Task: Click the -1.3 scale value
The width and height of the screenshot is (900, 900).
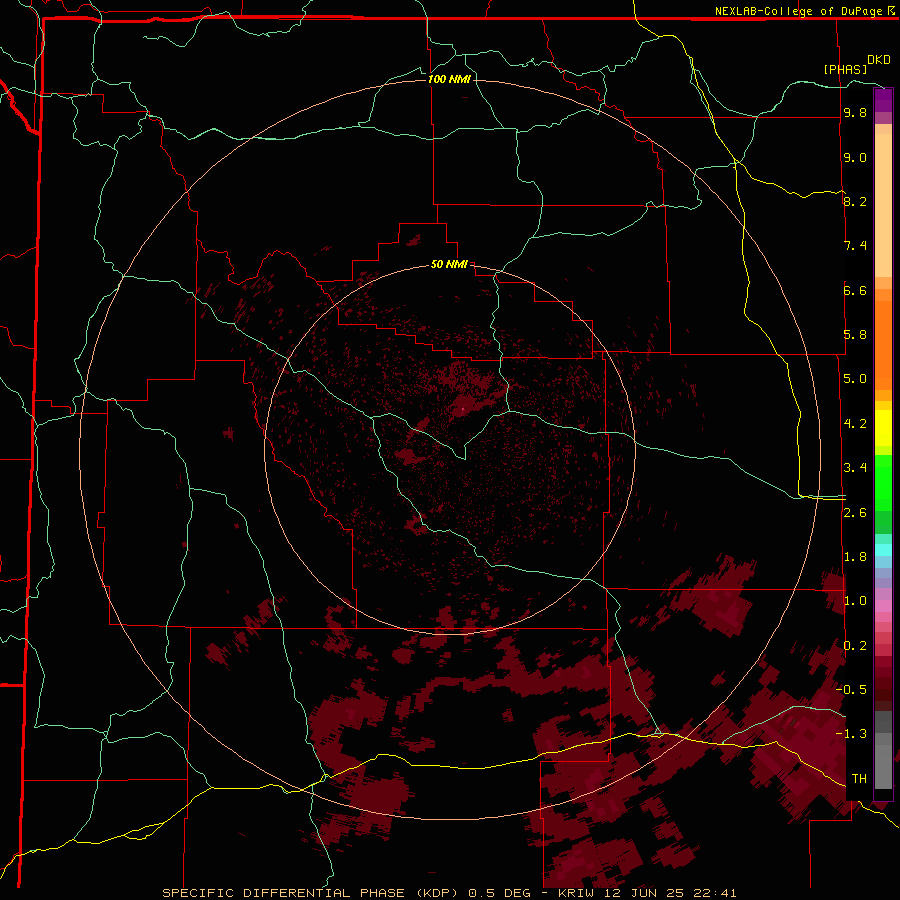Action: (x=852, y=734)
